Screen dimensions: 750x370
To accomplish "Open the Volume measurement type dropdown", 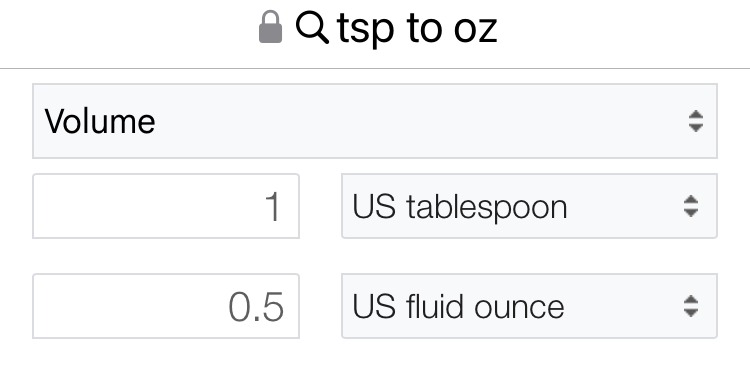I will pyautogui.click(x=375, y=121).
